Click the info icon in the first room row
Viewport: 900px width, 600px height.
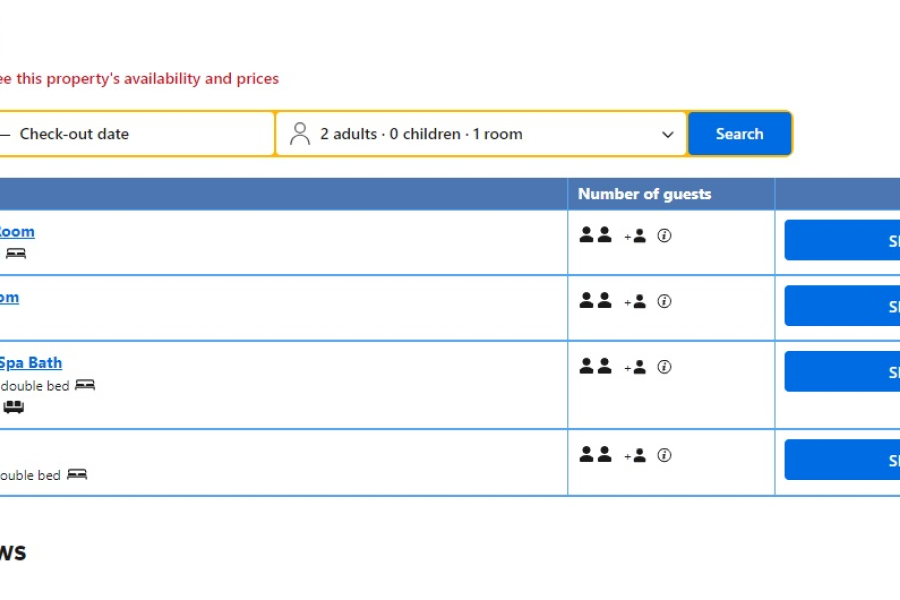click(664, 236)
